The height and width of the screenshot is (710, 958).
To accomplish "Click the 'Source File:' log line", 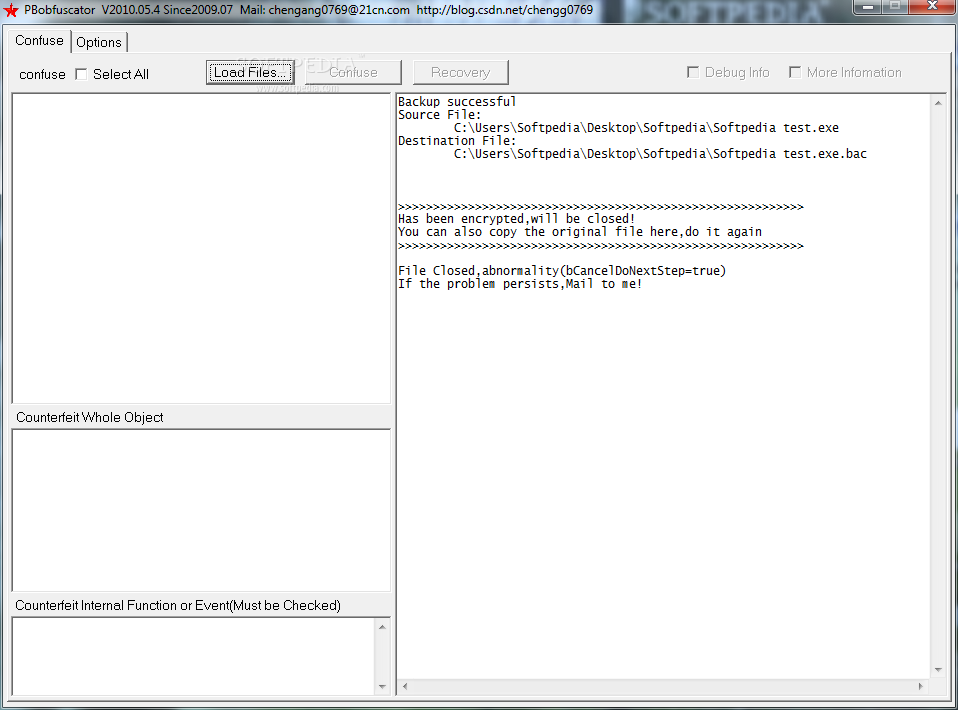I will pos(439,114).
